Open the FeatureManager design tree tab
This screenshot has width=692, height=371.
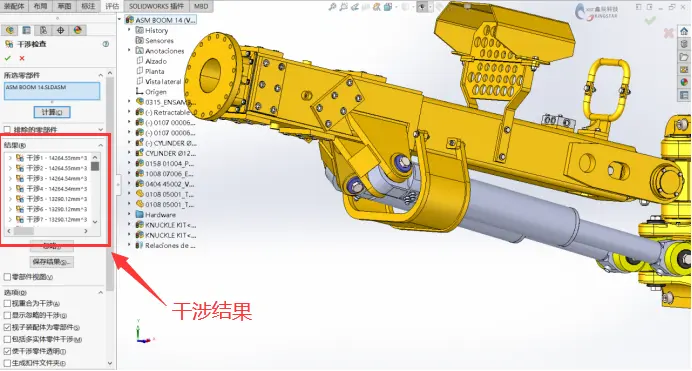coord(10,30)
